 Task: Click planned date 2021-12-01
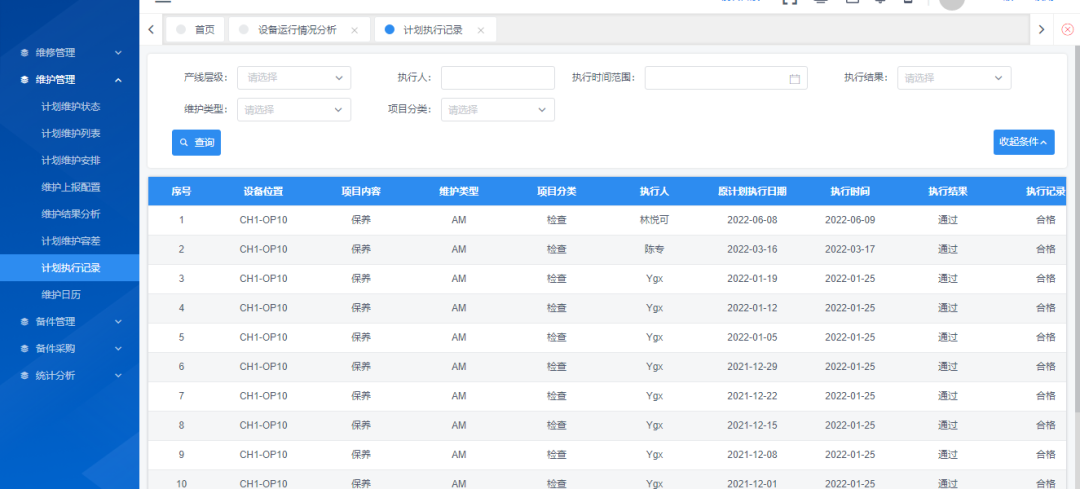click(x=752, y=483)
